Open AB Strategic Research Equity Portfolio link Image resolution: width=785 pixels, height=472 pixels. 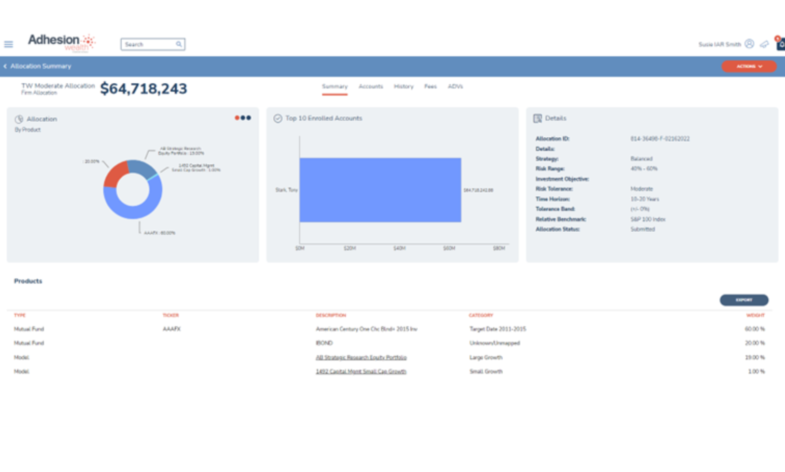pyautogui.click(x=361, y=357)
